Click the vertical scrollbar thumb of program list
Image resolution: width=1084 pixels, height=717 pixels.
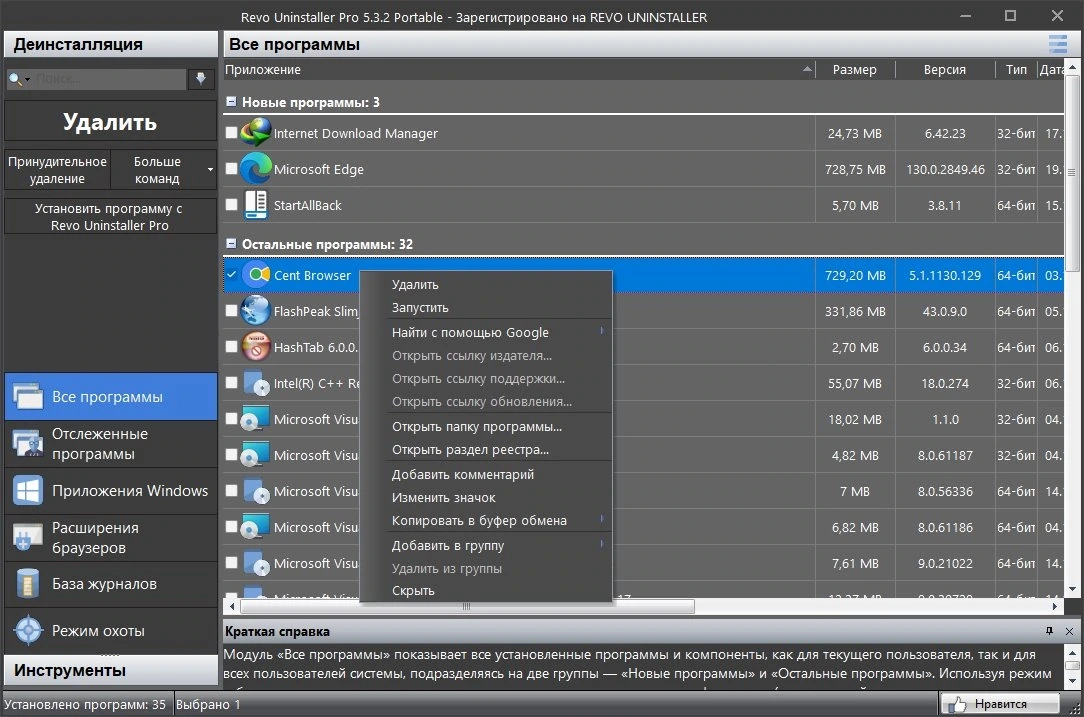[x=1072, y=173]
